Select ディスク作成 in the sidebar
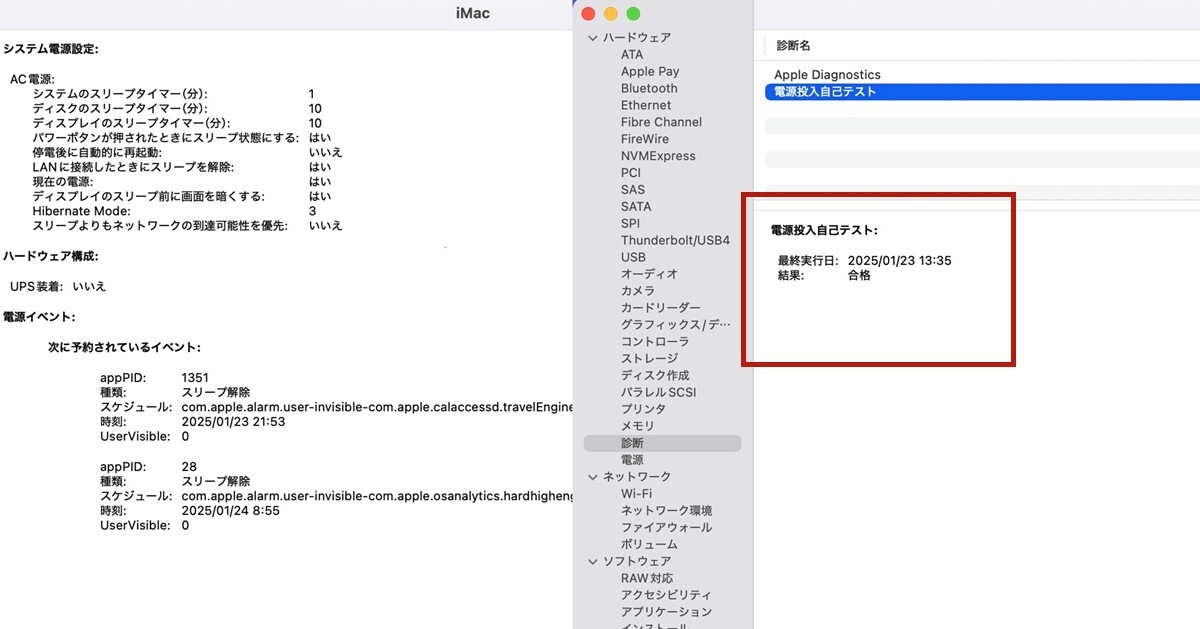The height and width of the screenshot is (629, 1200). coord(655,376)
